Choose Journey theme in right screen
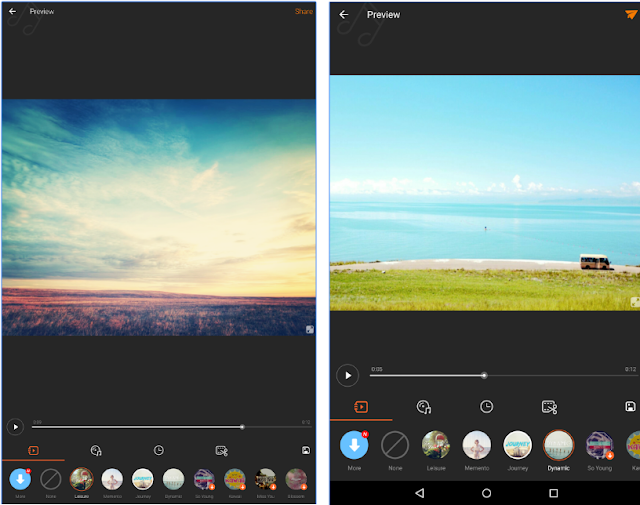The image size is (640, 505). [x=517, y=445]
